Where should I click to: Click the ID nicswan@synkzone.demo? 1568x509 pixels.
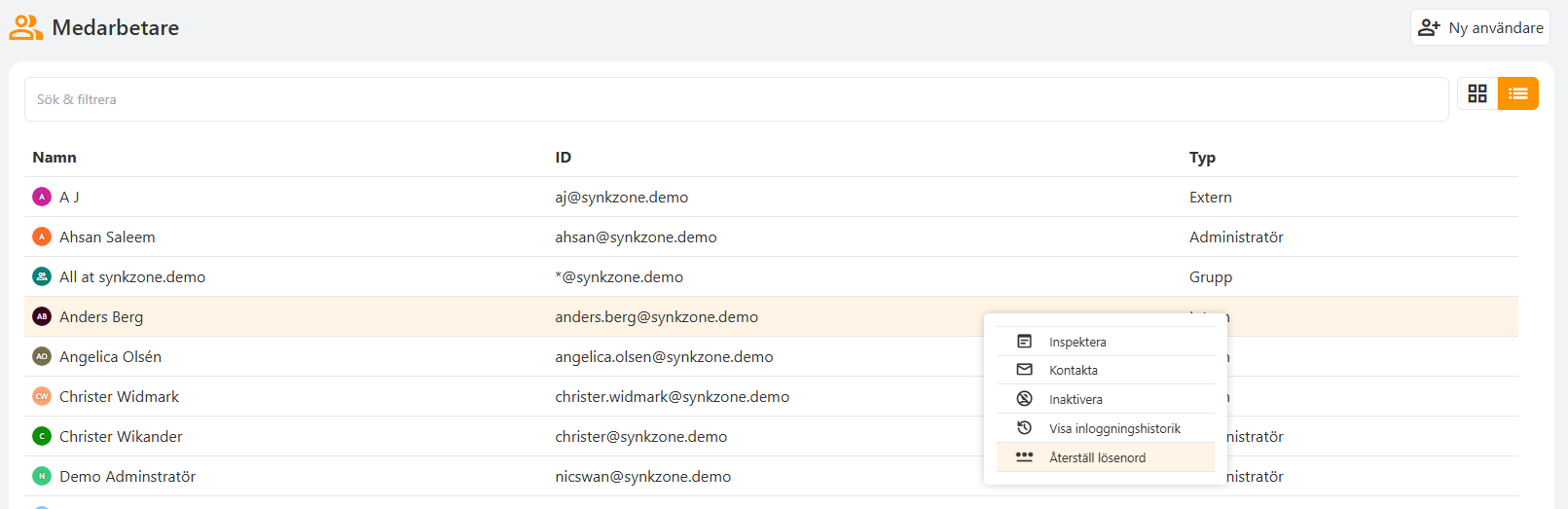pyautogui.click(x=643, y=476)
